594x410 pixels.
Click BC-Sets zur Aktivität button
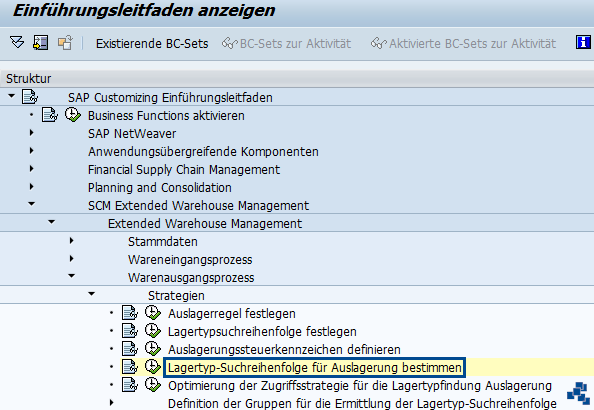coord(287,44)
